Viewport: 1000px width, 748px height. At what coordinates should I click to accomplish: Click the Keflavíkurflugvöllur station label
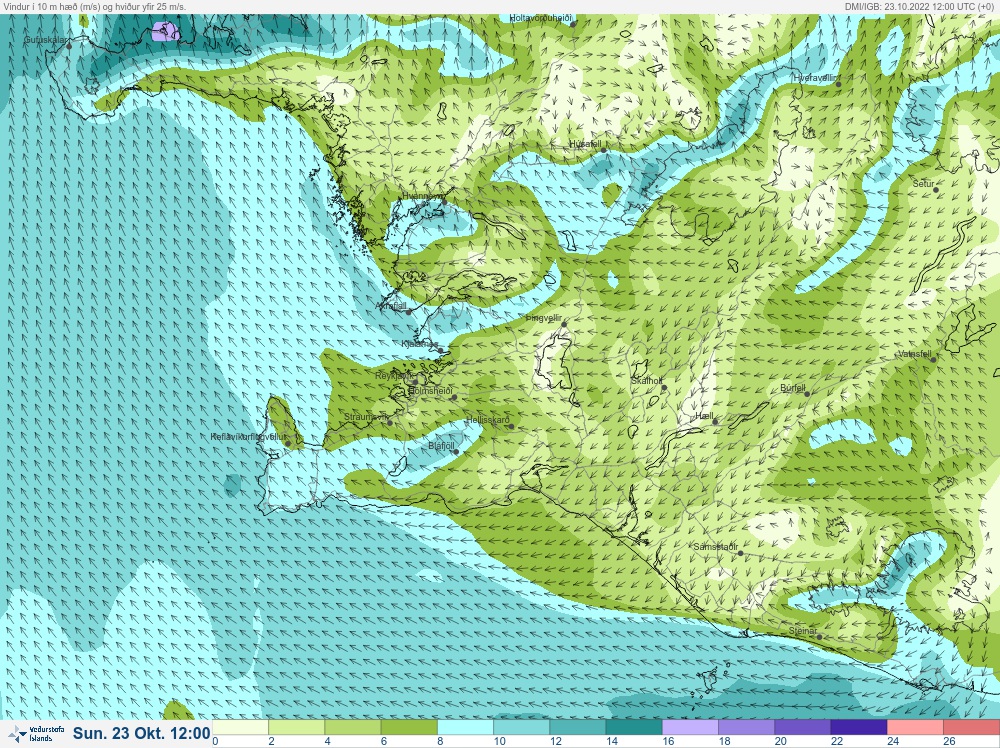249,437
